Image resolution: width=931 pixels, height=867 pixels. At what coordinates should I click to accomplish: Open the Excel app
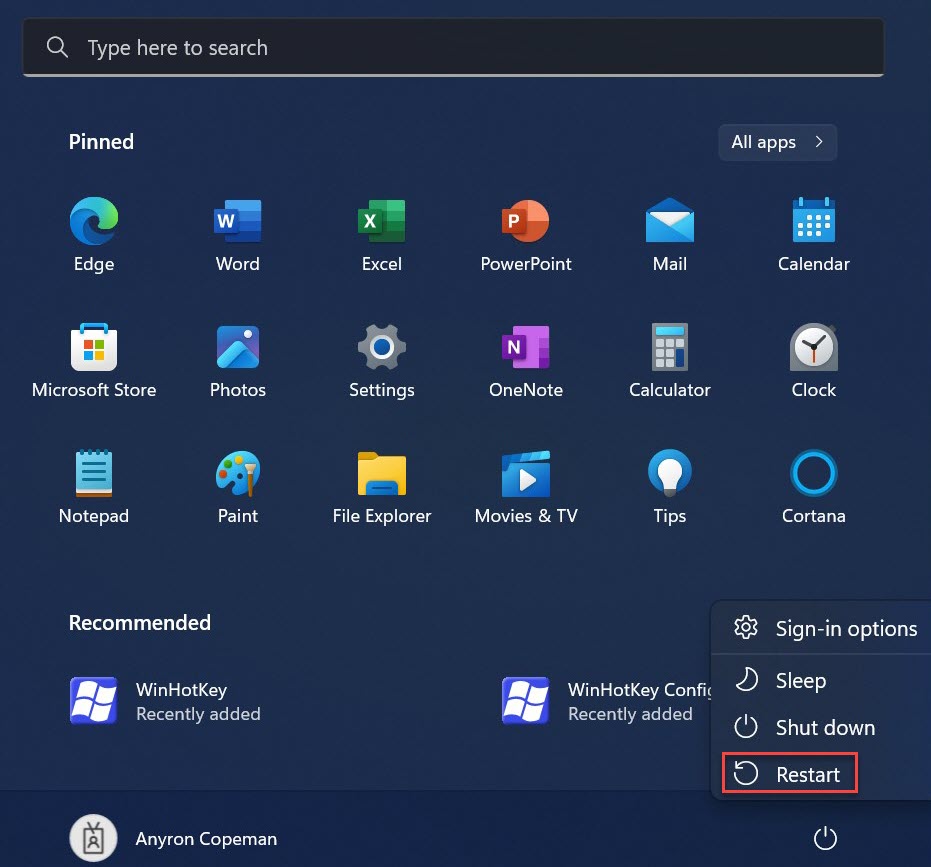pos(382,235)
